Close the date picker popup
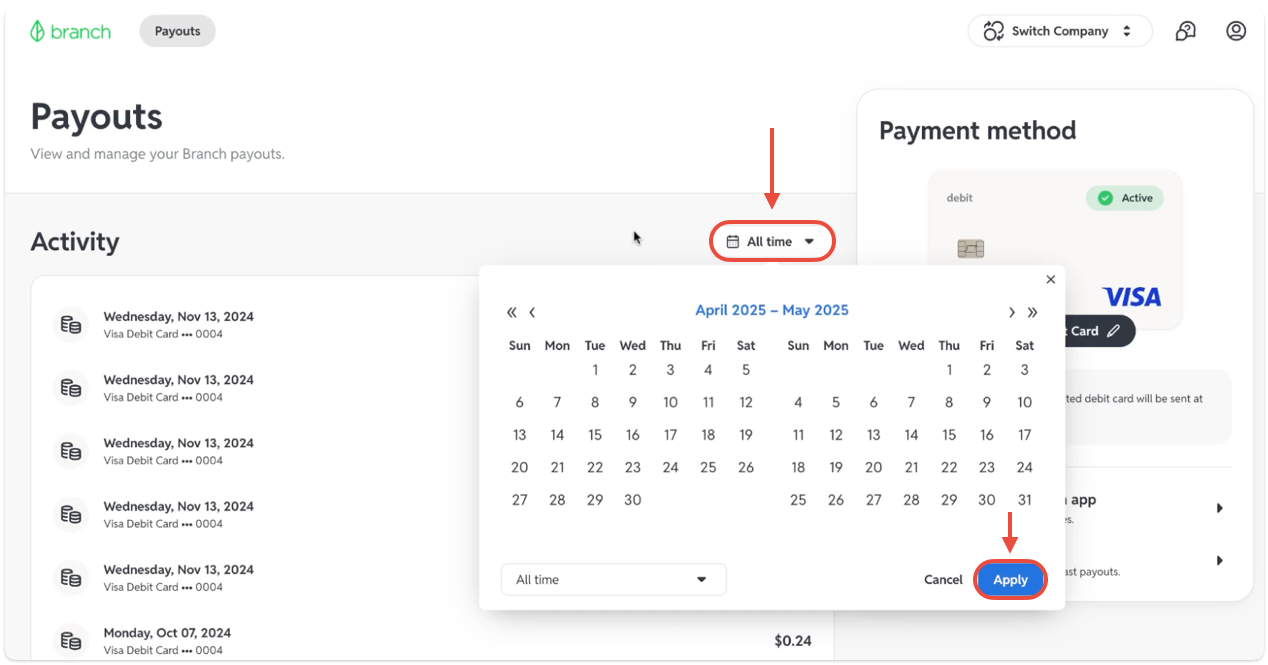The image size is (1268, 665). click(1050, 280)
